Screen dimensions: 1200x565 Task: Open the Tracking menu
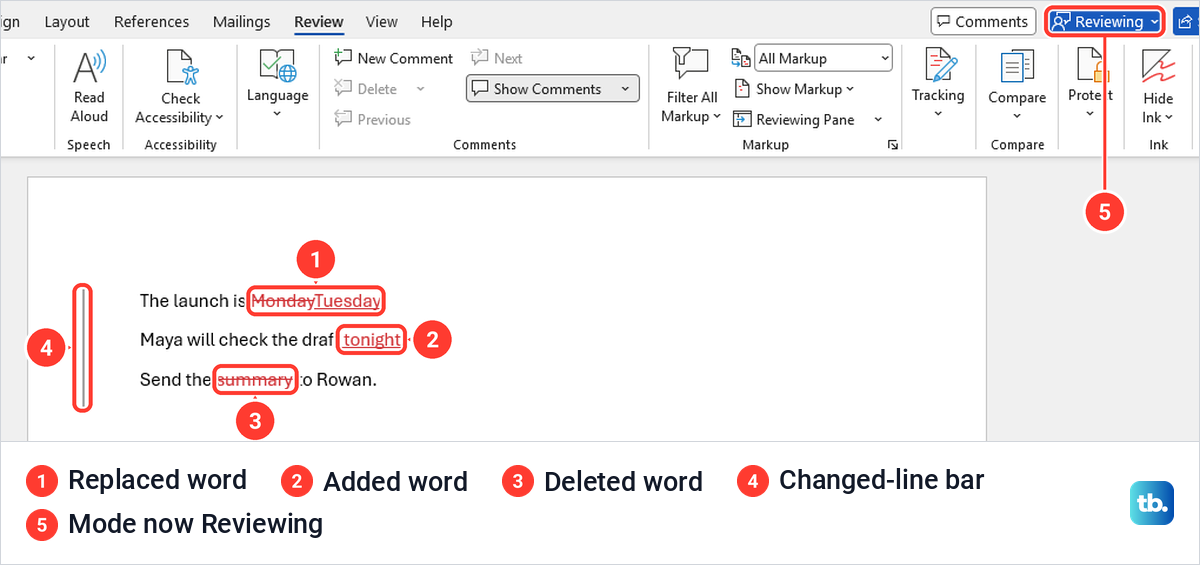click(938, 83)
